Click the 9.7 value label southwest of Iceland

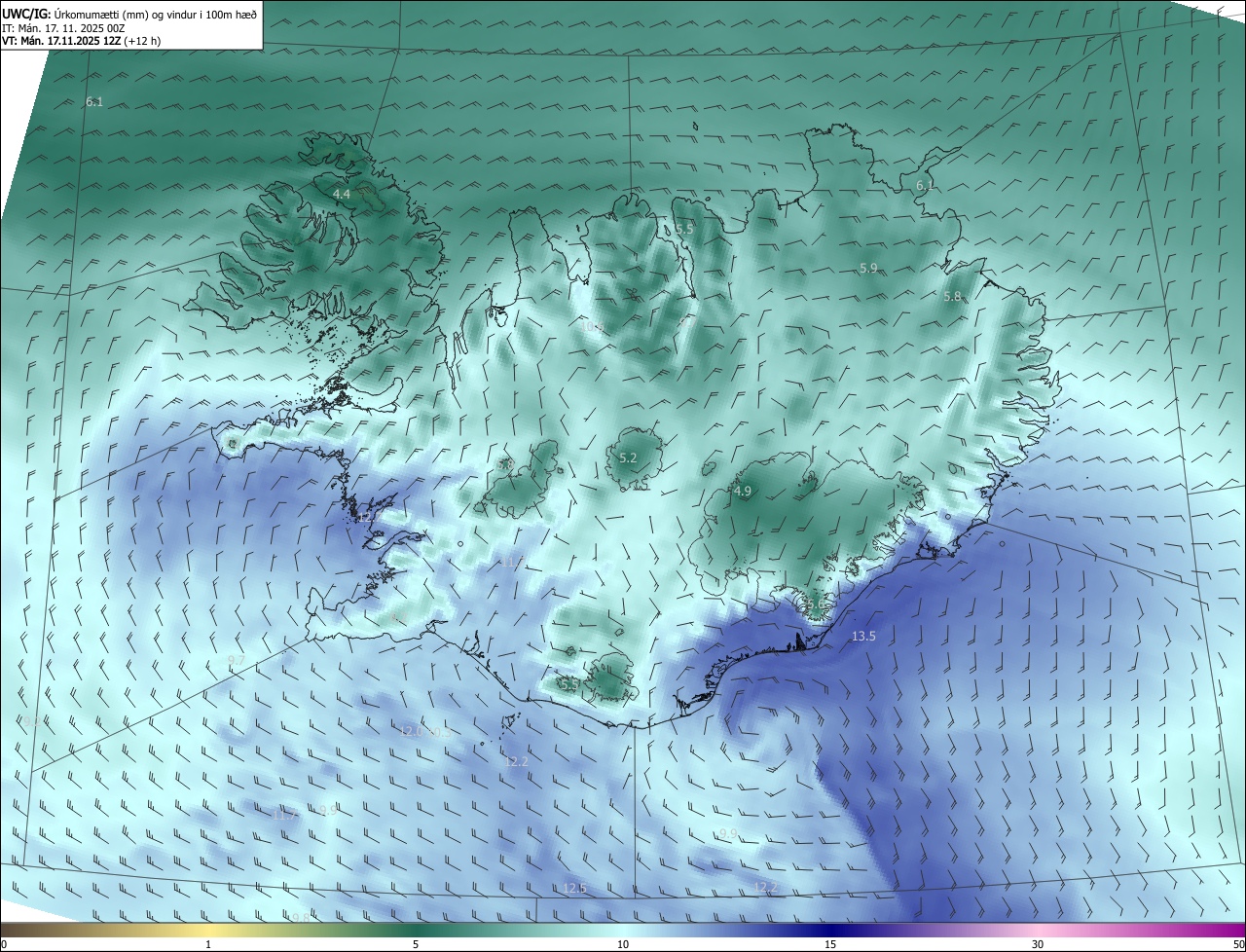tap(236, 660)
